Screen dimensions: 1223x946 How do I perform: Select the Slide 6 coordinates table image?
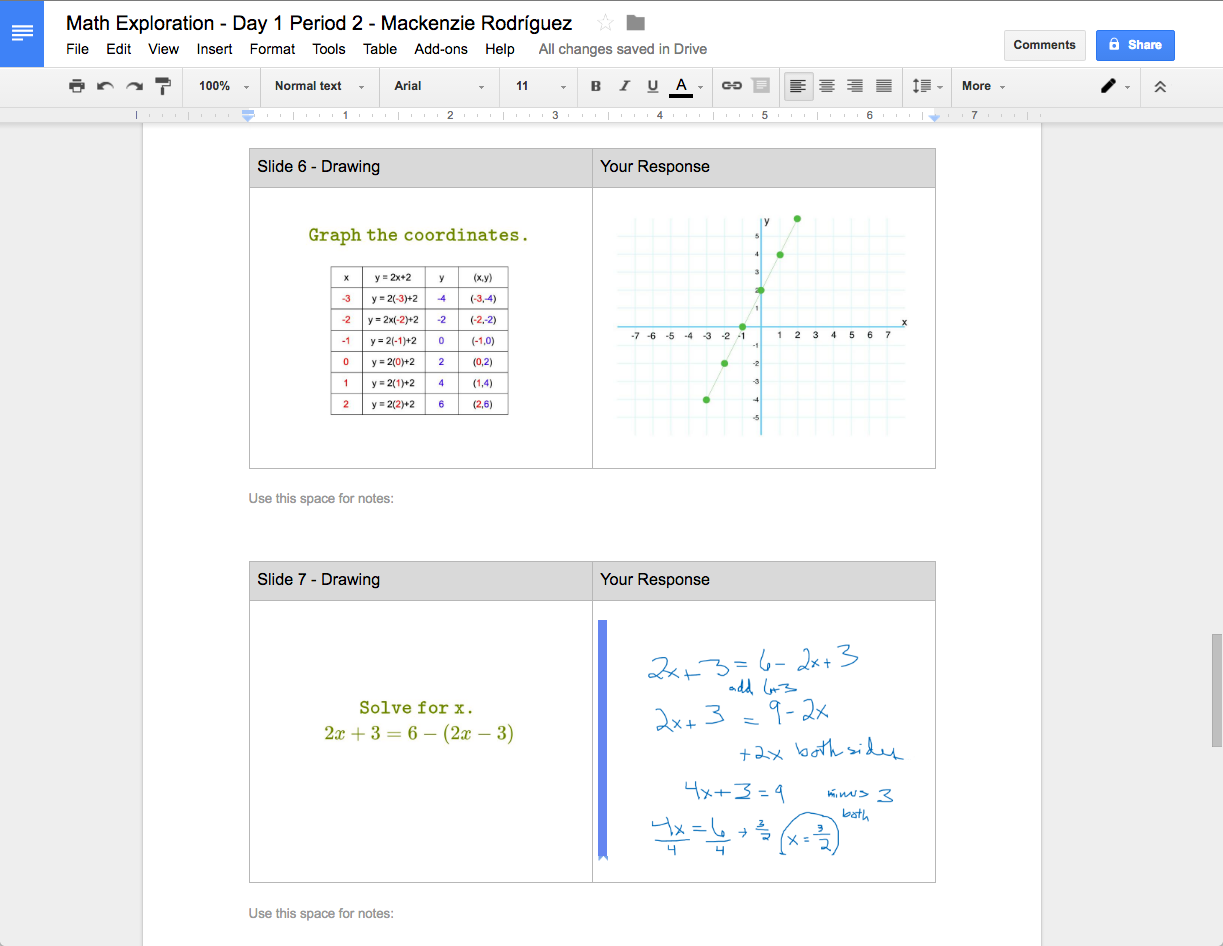click(x=419, y=320)
